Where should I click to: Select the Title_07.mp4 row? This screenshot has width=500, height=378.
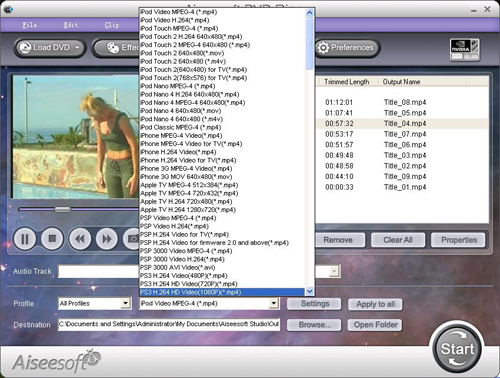pyautogui.click(x=402, y=134)
